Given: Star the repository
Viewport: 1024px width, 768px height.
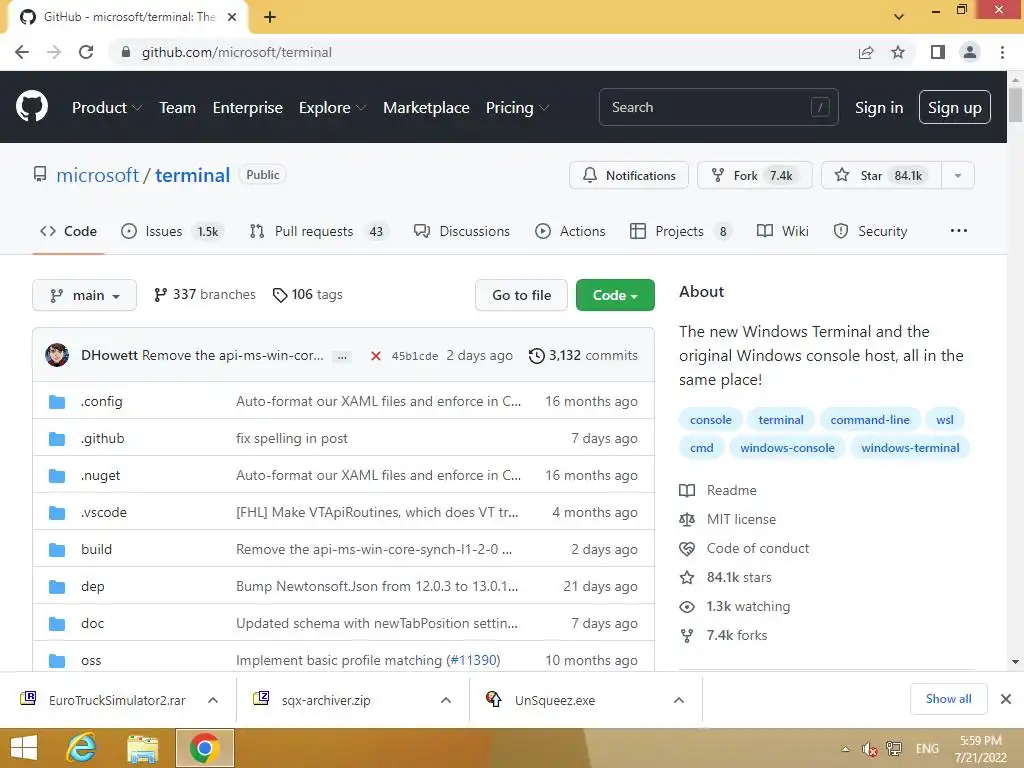Looking at the screenshot, I should 882,176.
